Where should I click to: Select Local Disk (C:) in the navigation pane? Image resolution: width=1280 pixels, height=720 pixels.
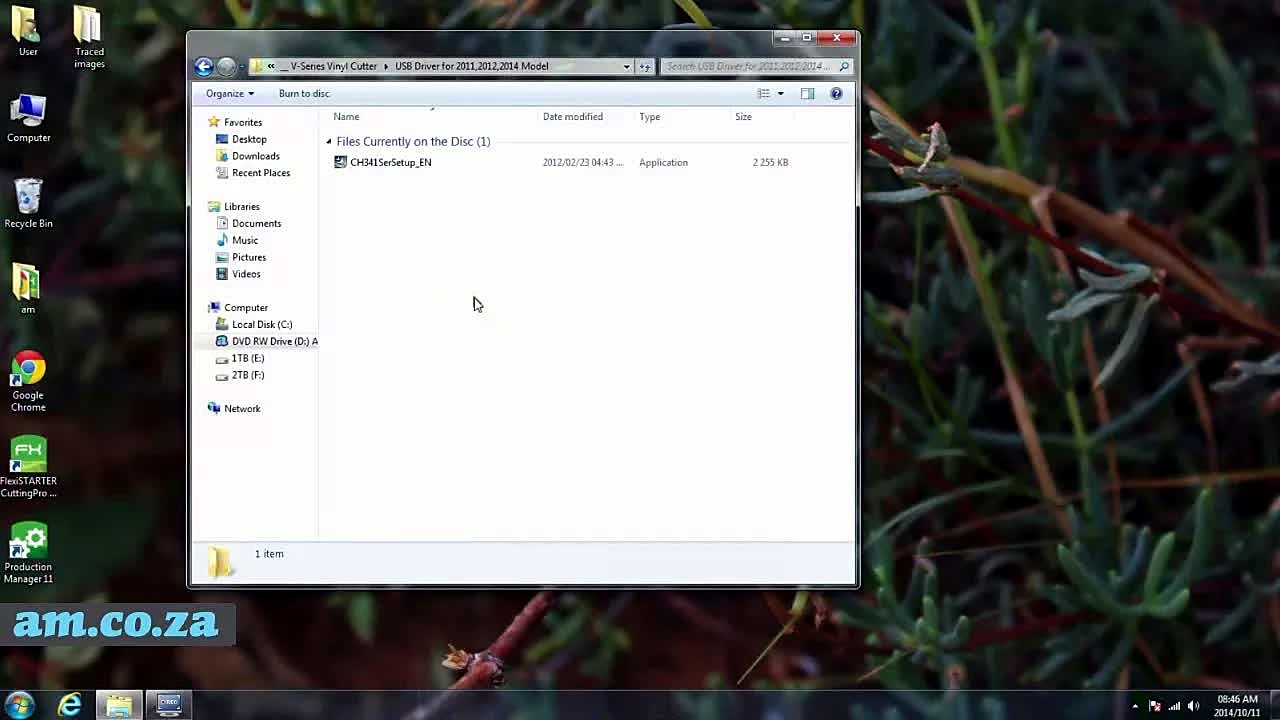pyautogui.click(x=262, y=325)
